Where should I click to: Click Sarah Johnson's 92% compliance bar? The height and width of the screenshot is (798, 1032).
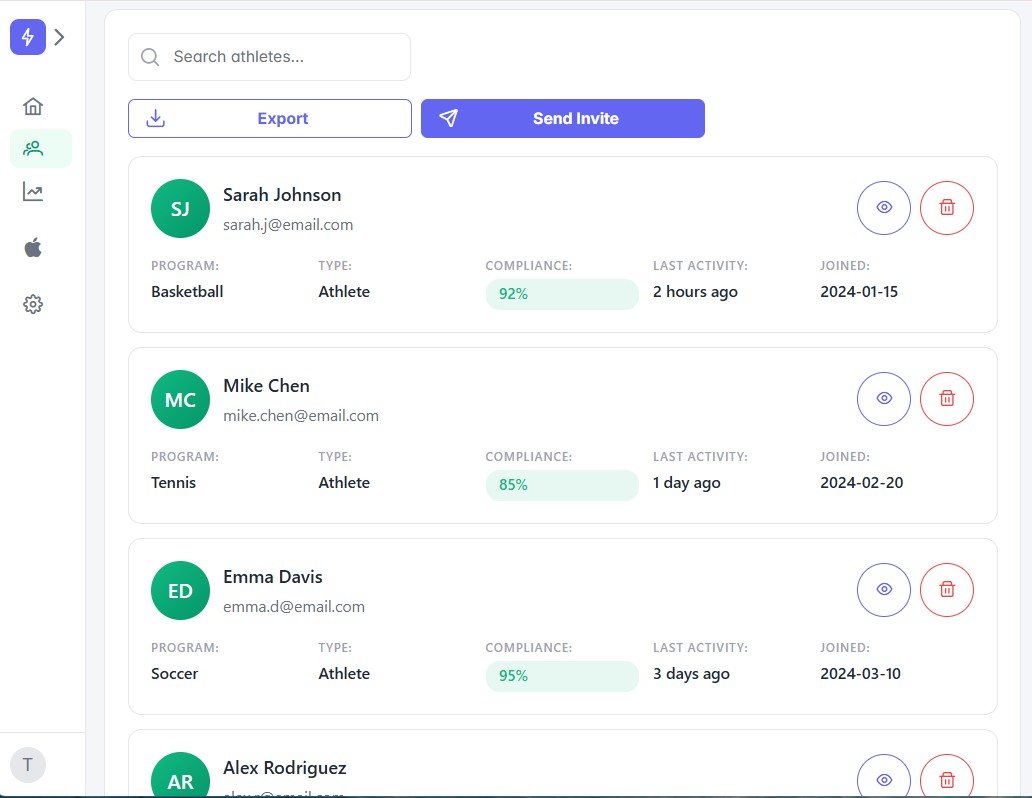[561, 294]
